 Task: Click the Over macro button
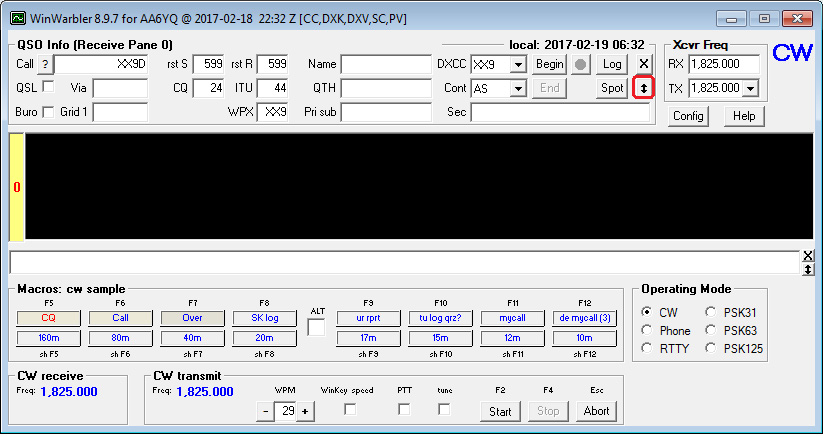[192, 318]
